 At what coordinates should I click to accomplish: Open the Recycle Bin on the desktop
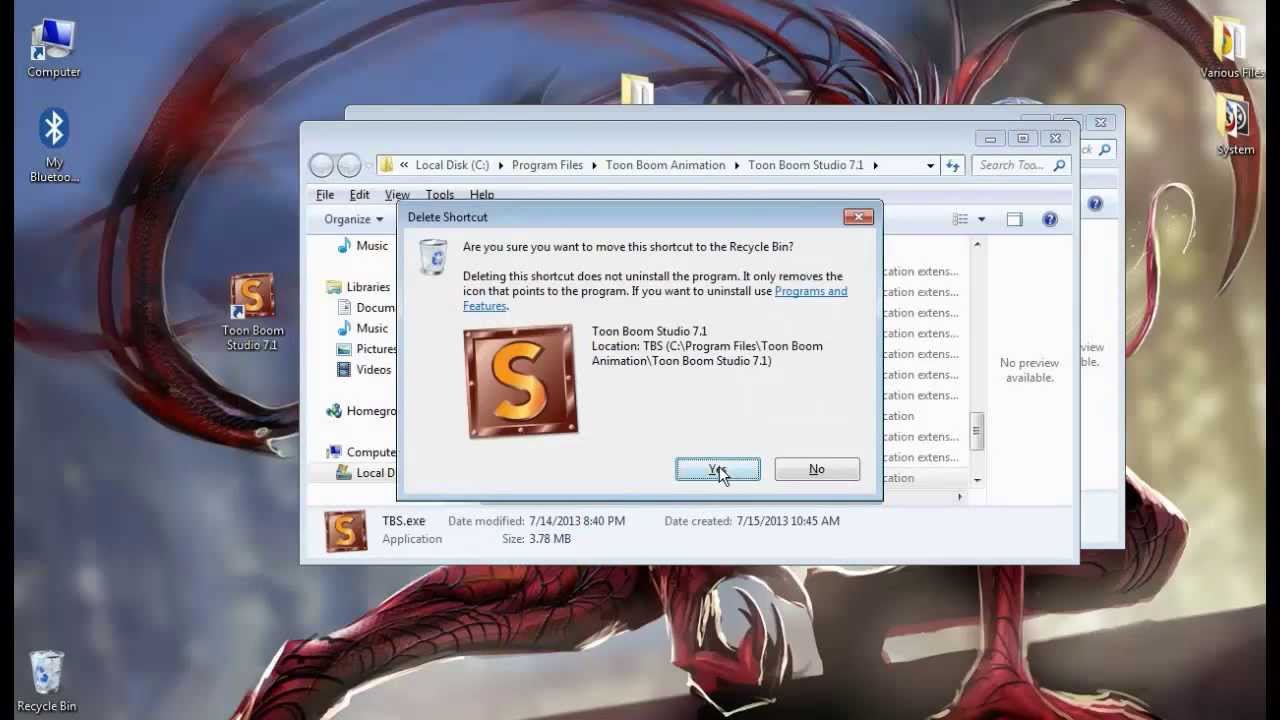(46, 682)
